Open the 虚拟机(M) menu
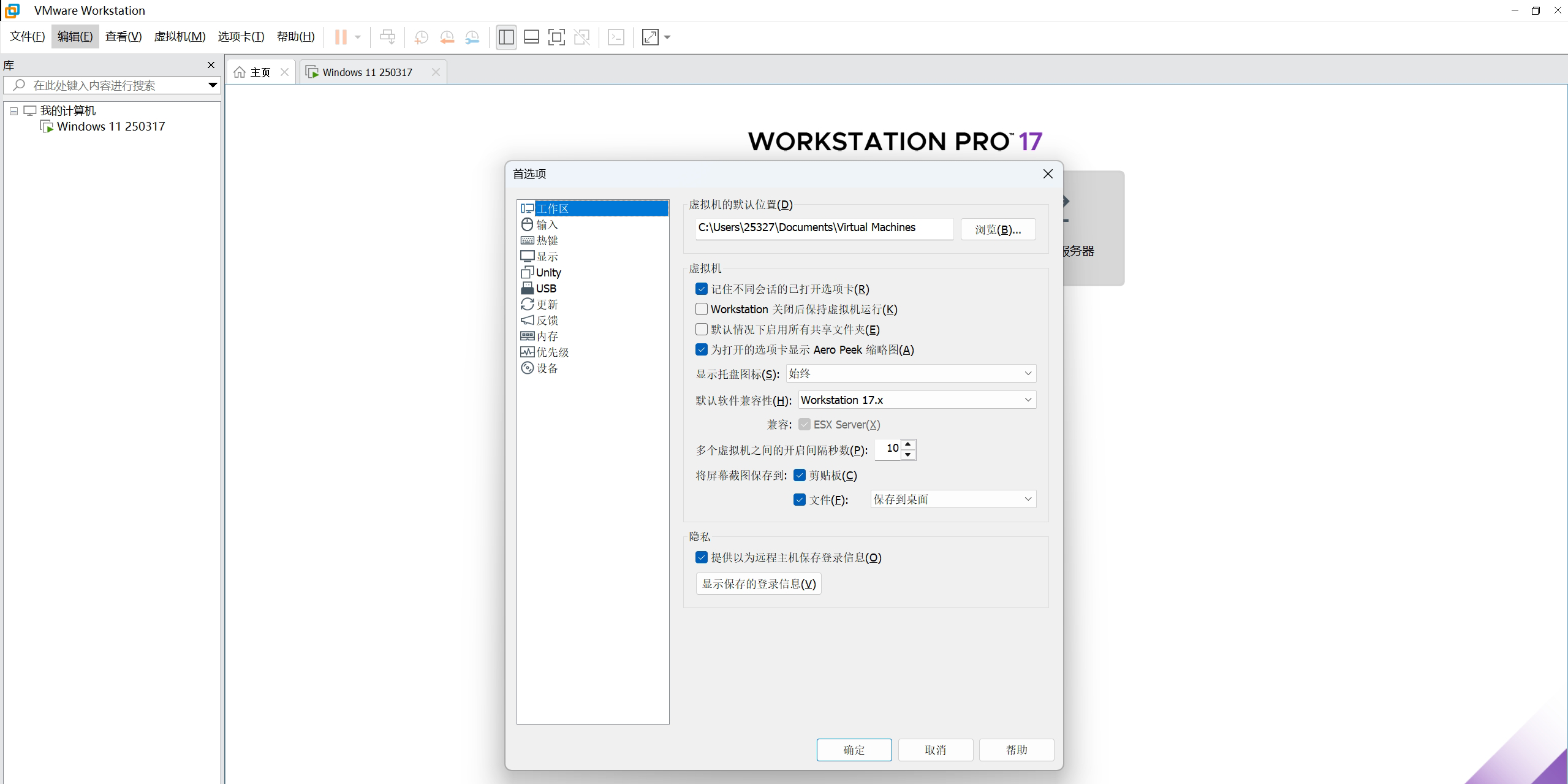This screenshot has width=1568, height=784. click(x=180, y=37)
